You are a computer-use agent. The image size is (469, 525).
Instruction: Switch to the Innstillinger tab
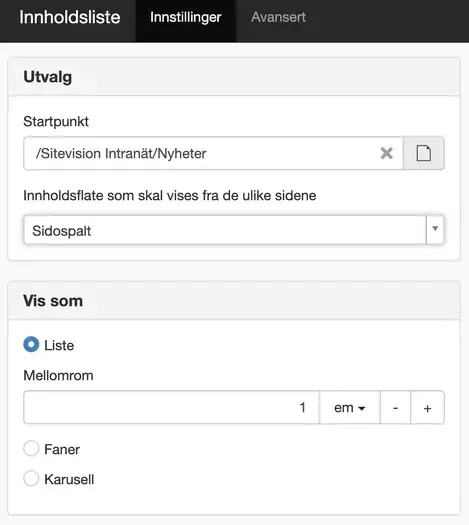click(185, 17)
